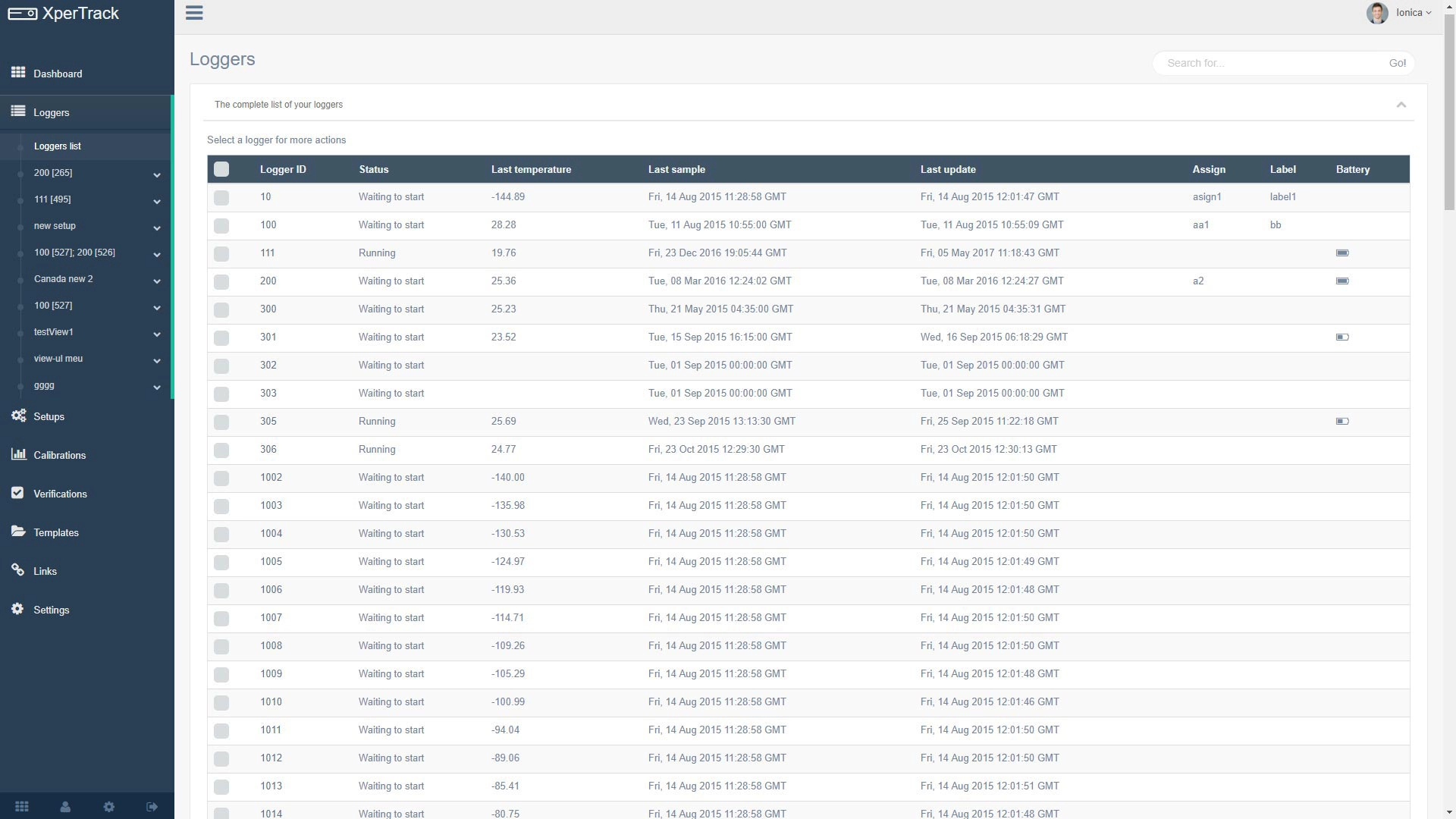Click the Links chain icon
Screen dimensions: 1456x819
pos(18,570)
